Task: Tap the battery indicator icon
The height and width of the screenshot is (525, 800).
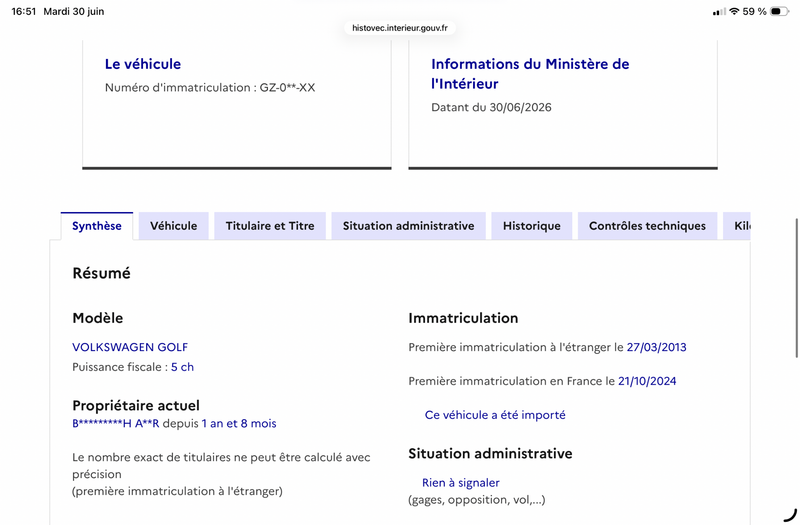Action: coord(779,11)
